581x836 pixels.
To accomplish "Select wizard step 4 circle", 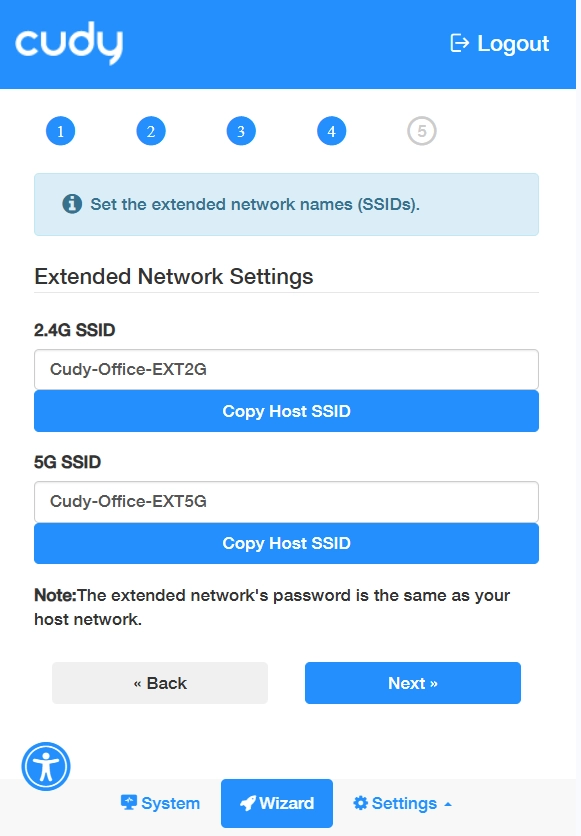I will coord(332,131).
